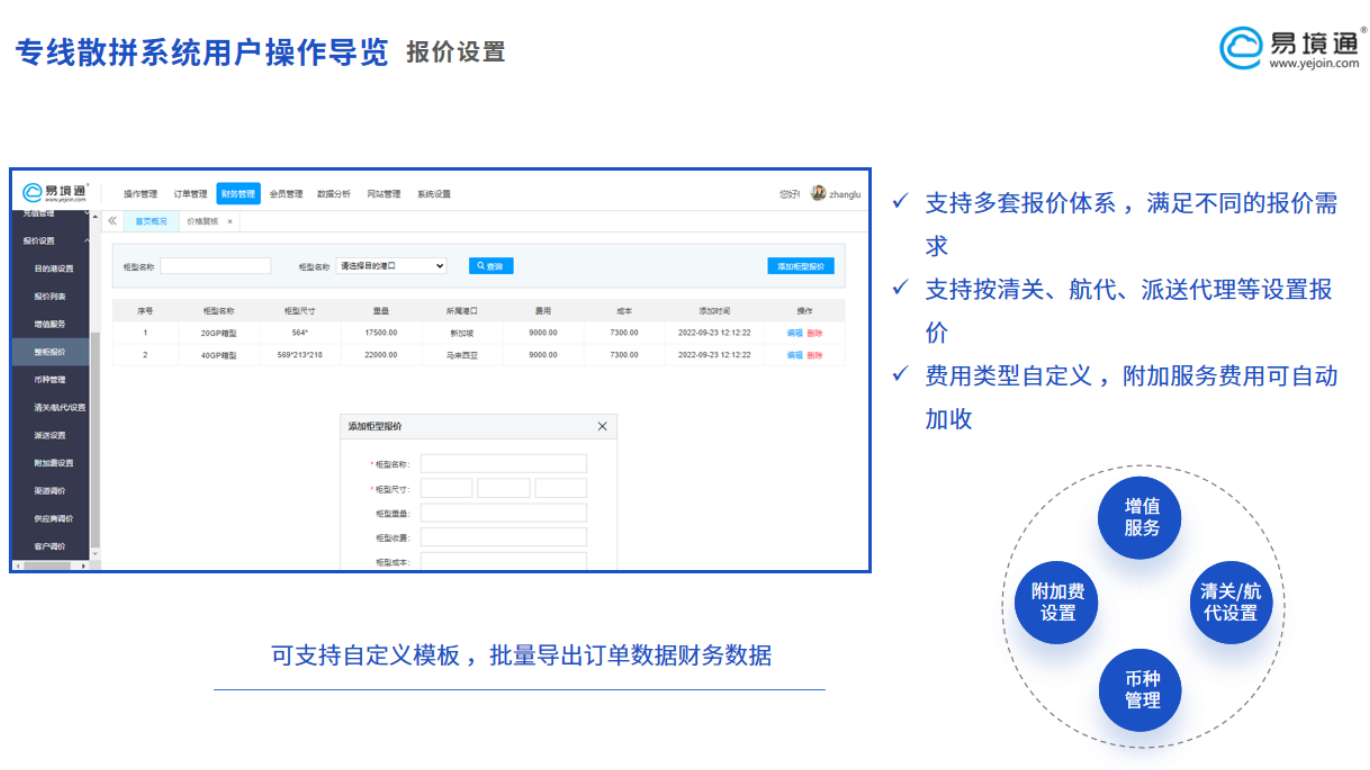Click the 20GP箱型 cell
Image resolution: width=1370 pixels, height=770 pixels.
tap(219, 332)
